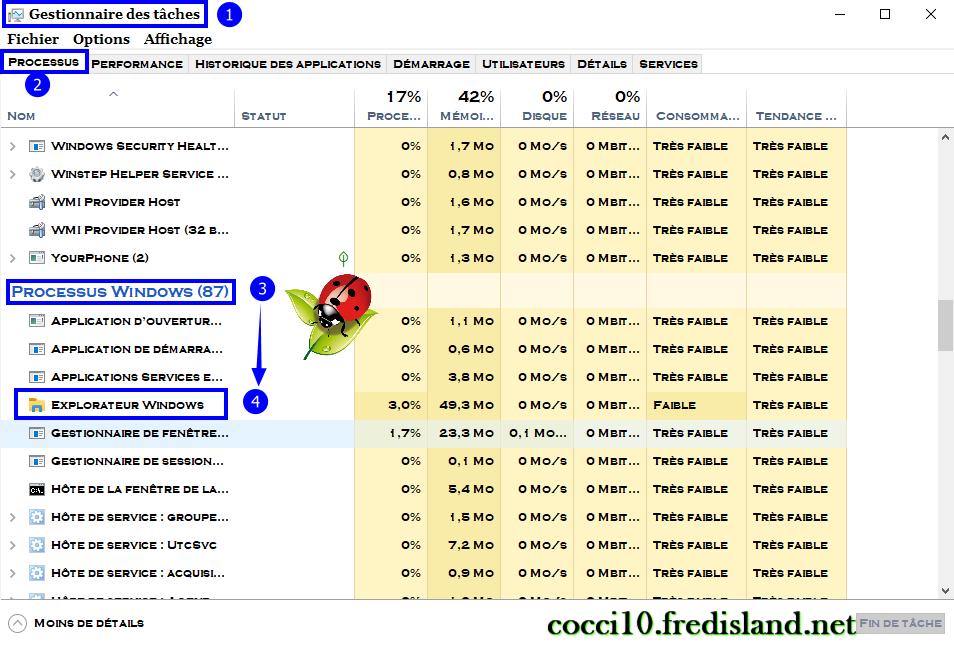Viewport: 954px width, 648px height.
Task: Sort by the 0% Disque column header
Action: pyautogui.click(x=537, y=108)
